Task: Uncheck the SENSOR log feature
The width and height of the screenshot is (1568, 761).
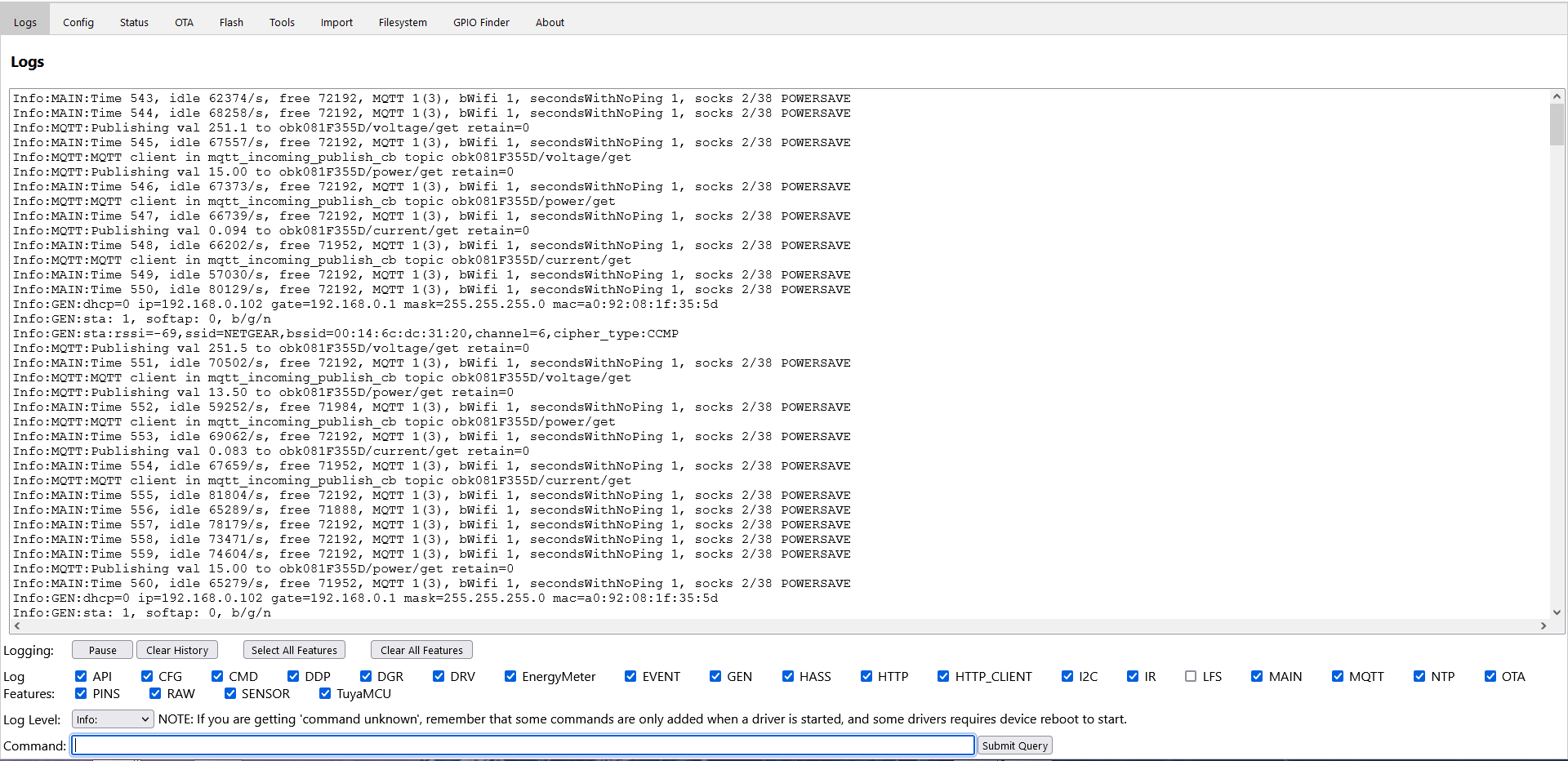Action: coord(231,694)
